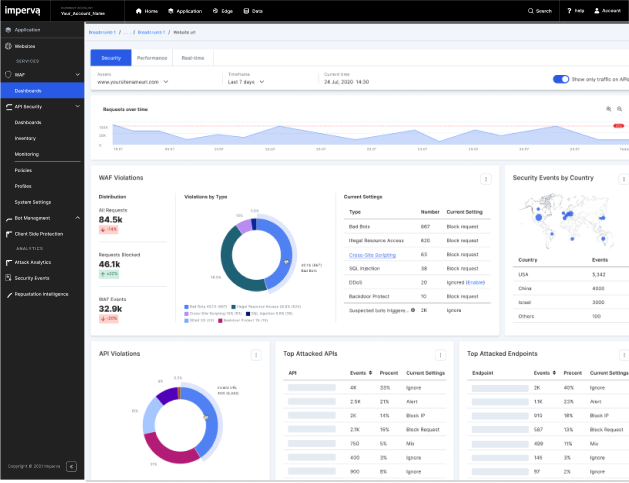Collapse the sidebar using the bottom arrow button
Viewport: 629px width, 483px height.
pyautogui.click(x=71, y=466)
